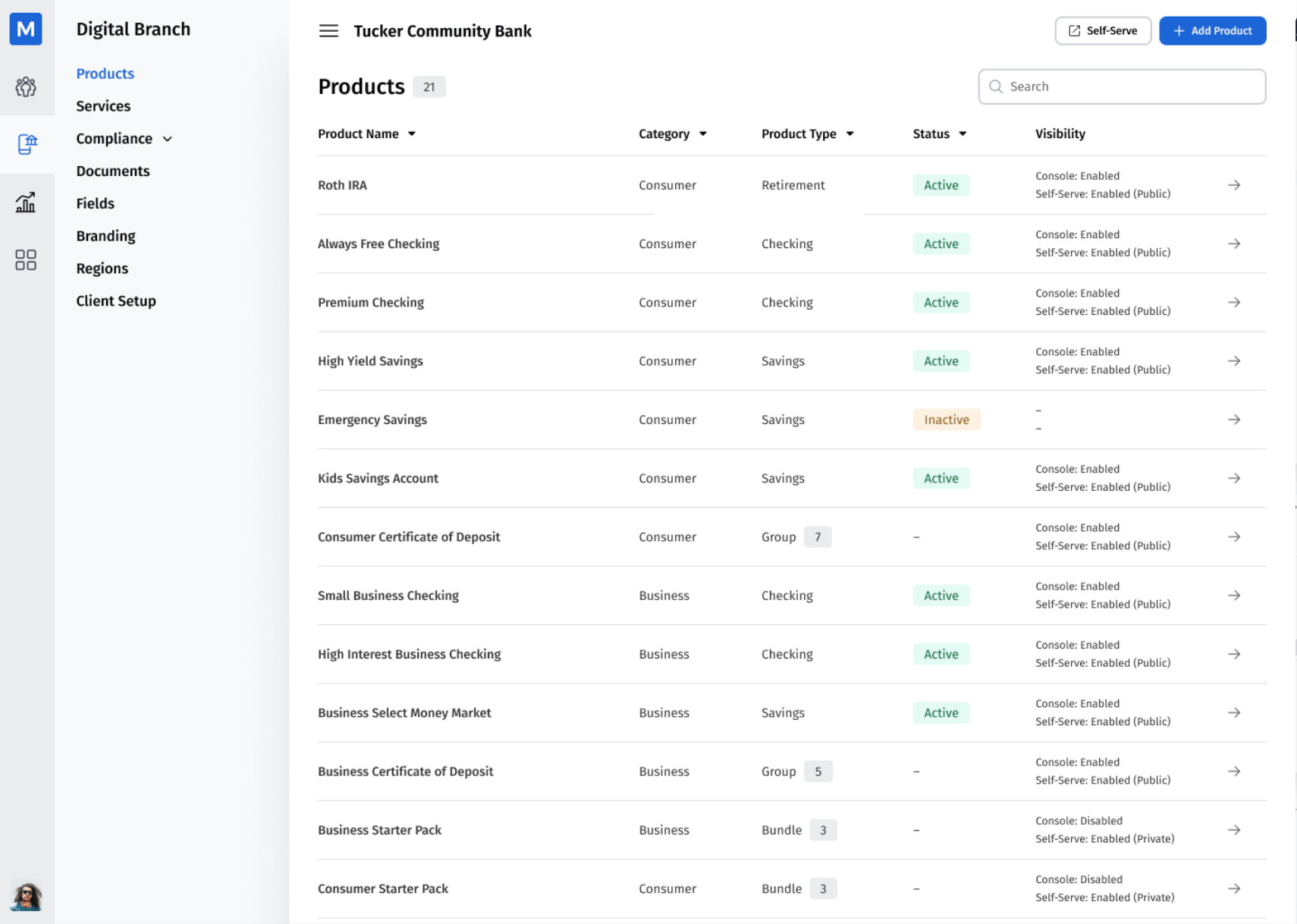The width and height of the screenshot is (1297, 924).
Task: Open the Product Type filter dropdown
Action: 808,134
